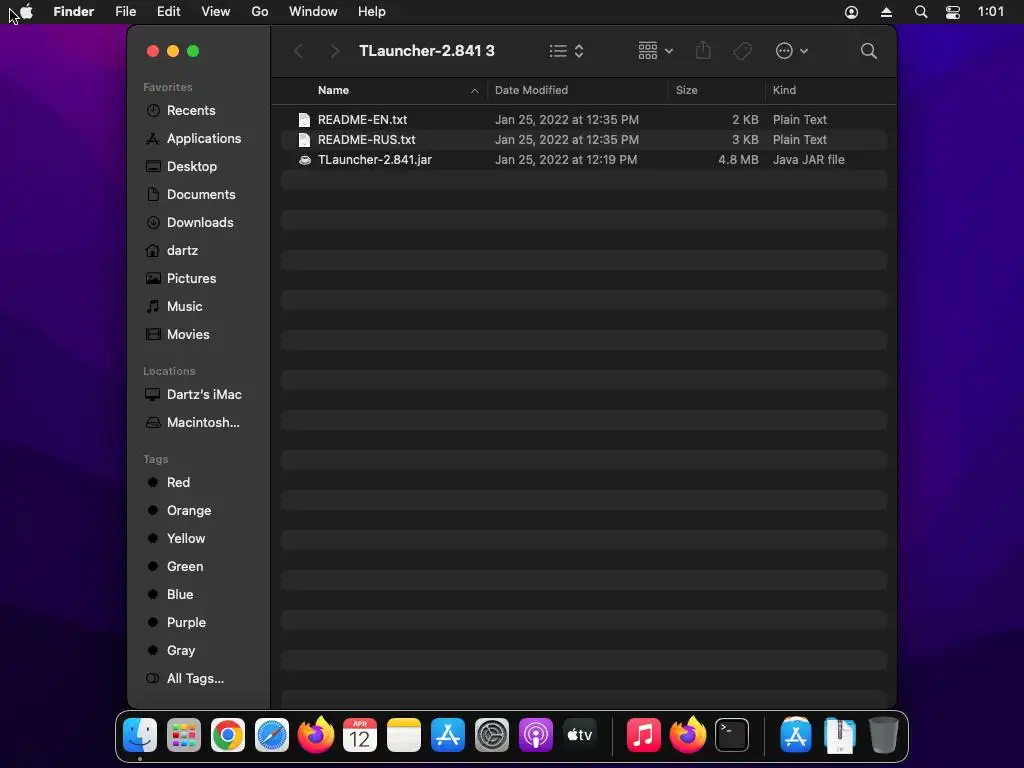This screenshot has width=1024, height=768.
Task: Launch Terminal from the Dock
Action: [732, 735]
